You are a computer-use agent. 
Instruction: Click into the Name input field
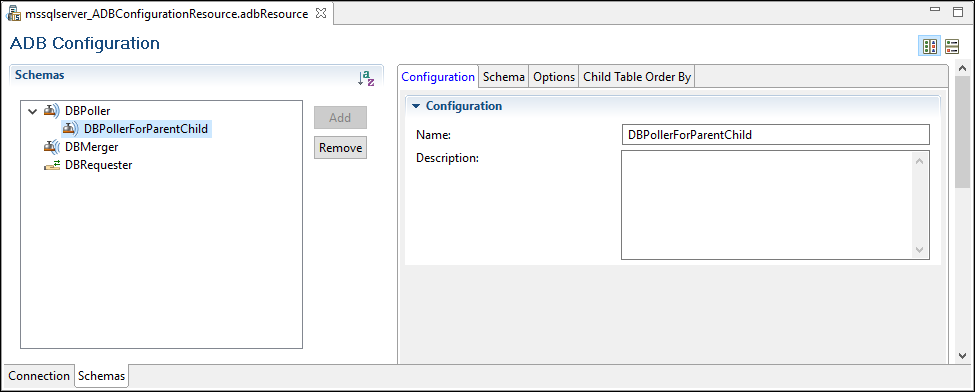[x=775, y=134]
